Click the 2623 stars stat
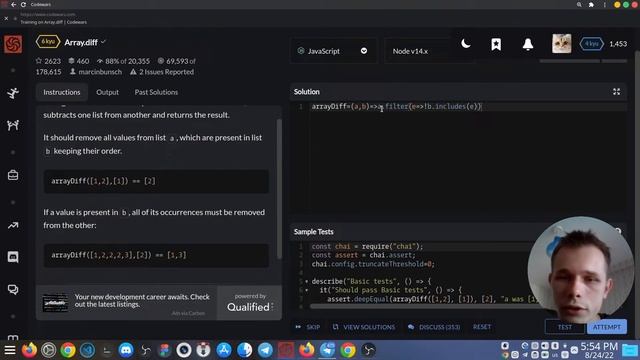This screenshot has height=360, width=640. (x=48, y=61)
